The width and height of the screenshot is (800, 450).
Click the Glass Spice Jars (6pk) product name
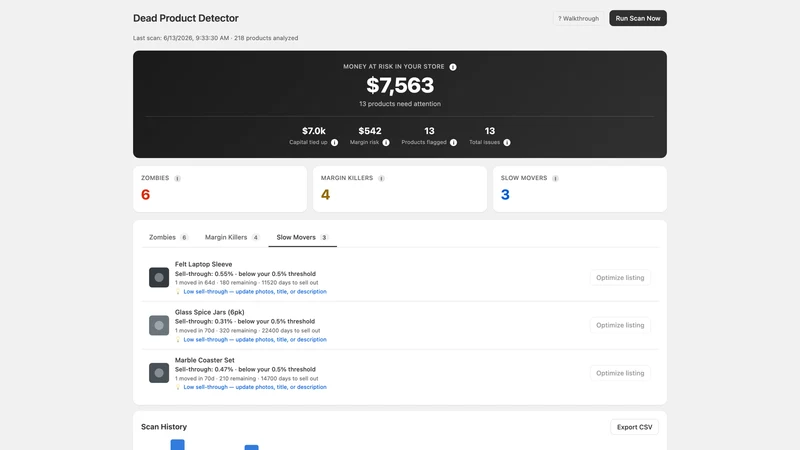(210, 312)
